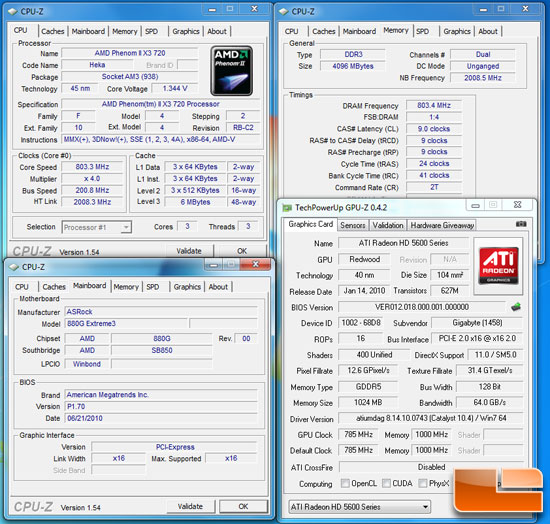Click the Command Rate value 2T

pyautogui.click(x=434, y=187)
